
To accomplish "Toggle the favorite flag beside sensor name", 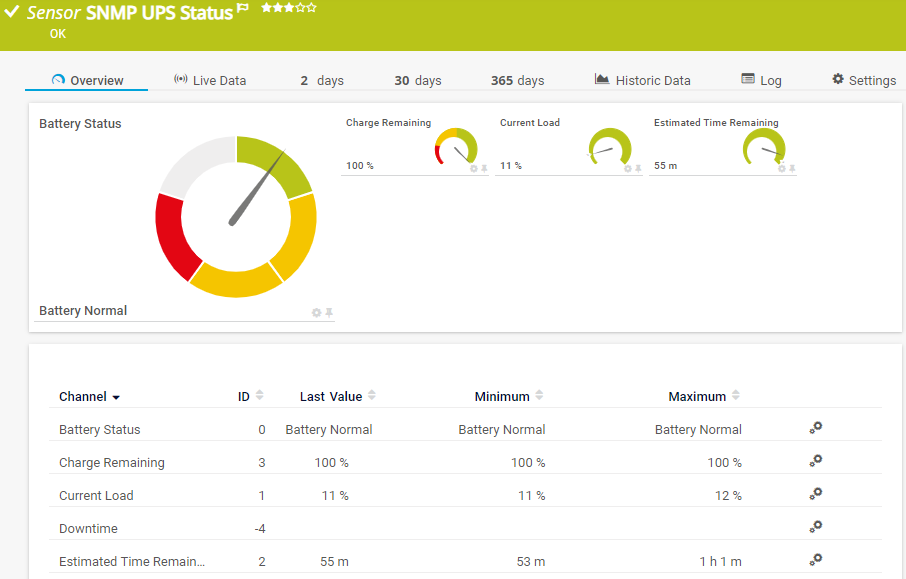I will point(243,10).
